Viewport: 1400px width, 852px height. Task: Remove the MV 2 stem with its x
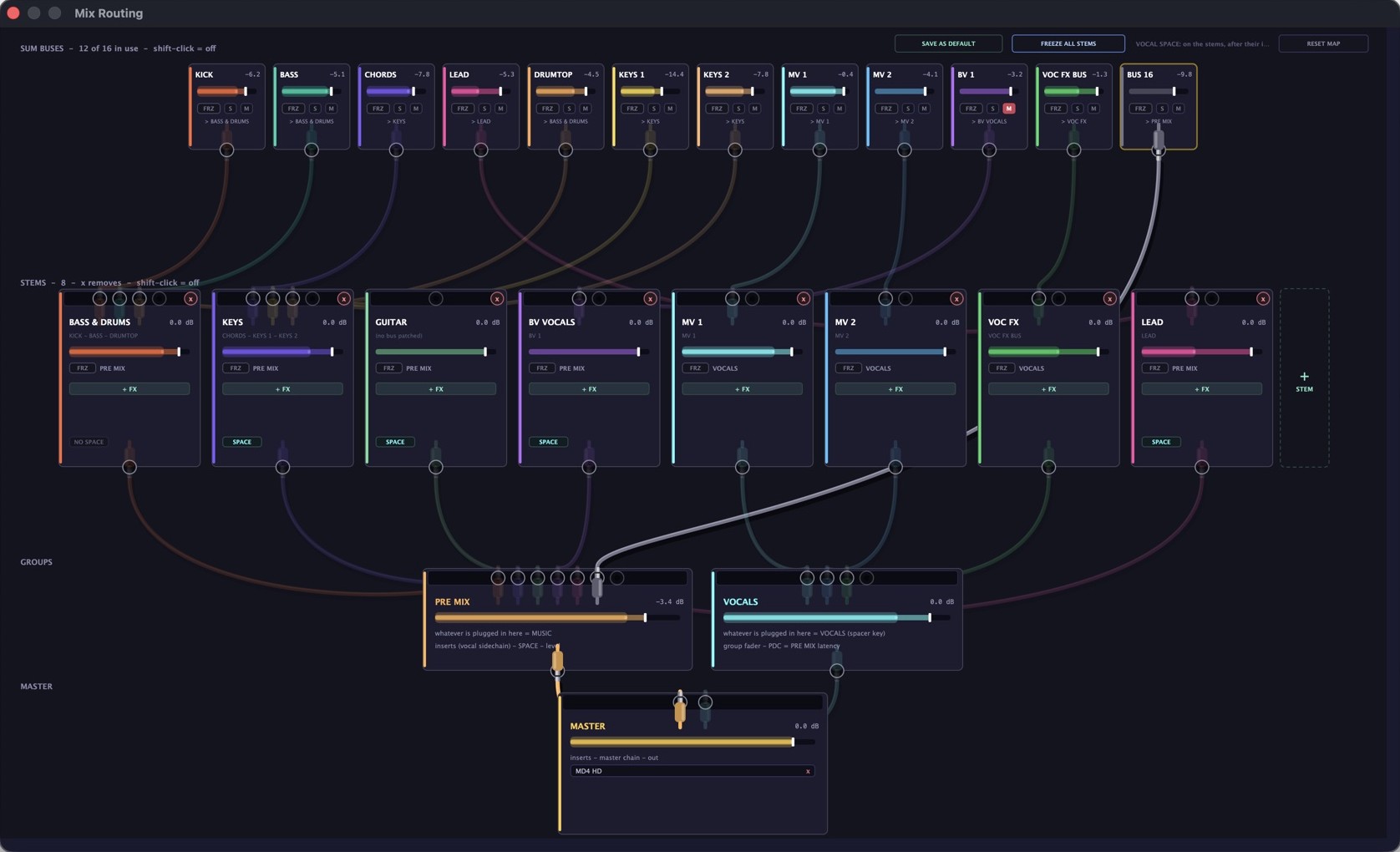956,299
